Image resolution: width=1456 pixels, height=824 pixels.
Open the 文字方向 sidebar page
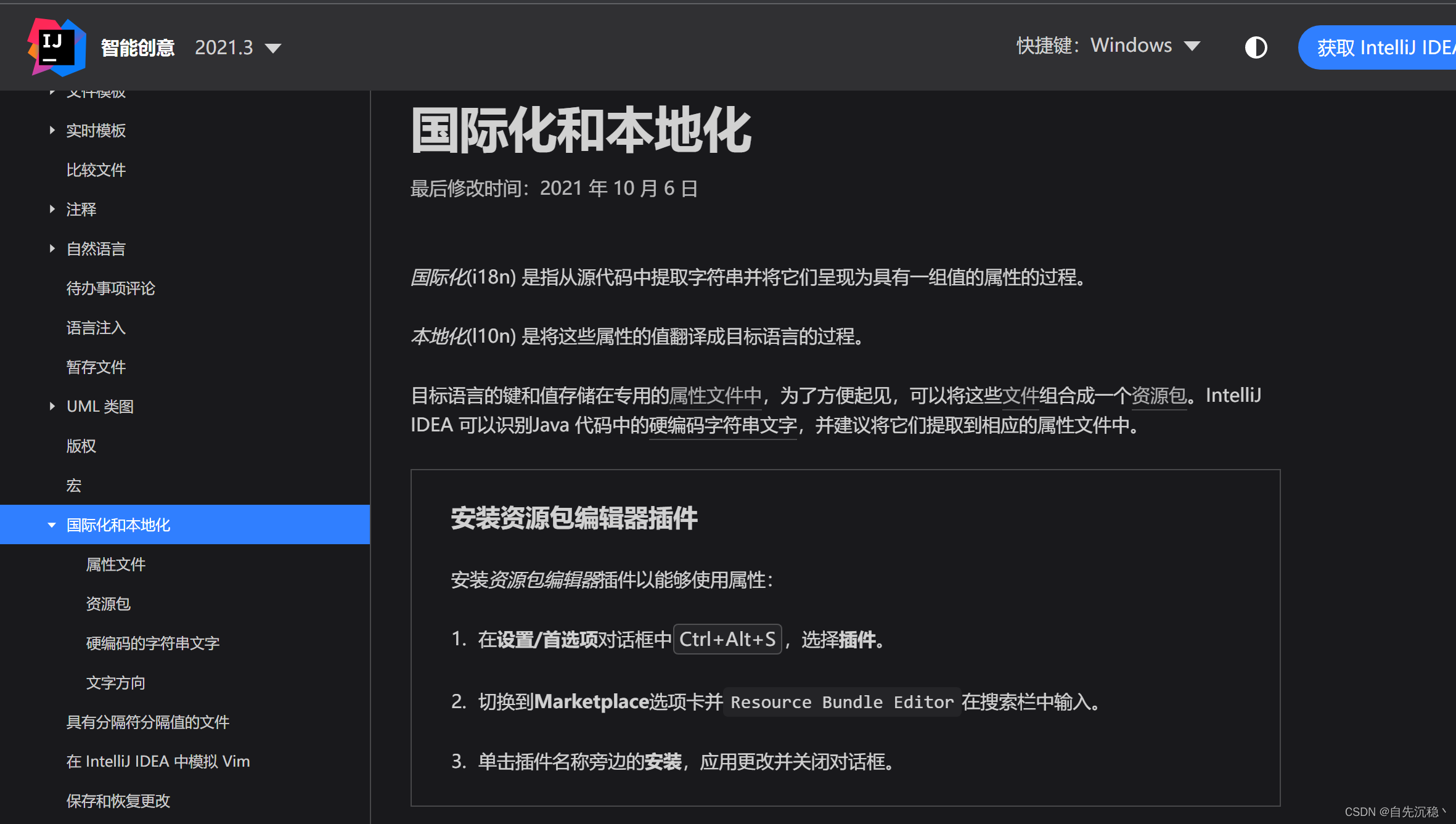click(x=115, y=682)
